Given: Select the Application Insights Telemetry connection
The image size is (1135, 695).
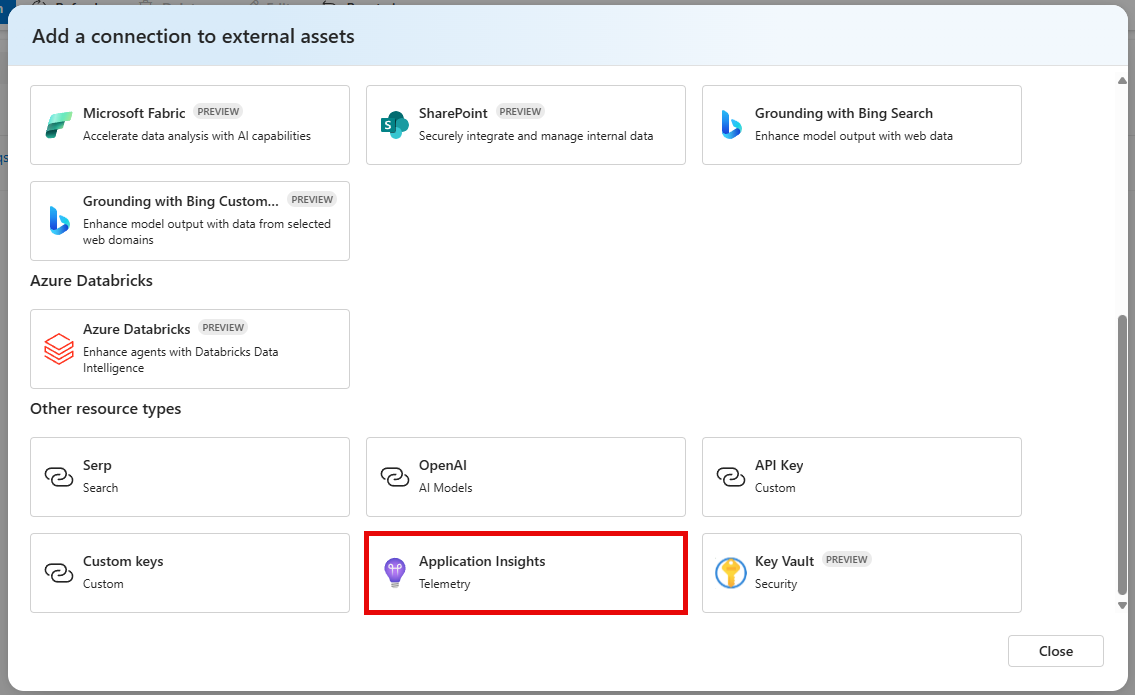Looking at the screenshot, I should pos(525,571).
